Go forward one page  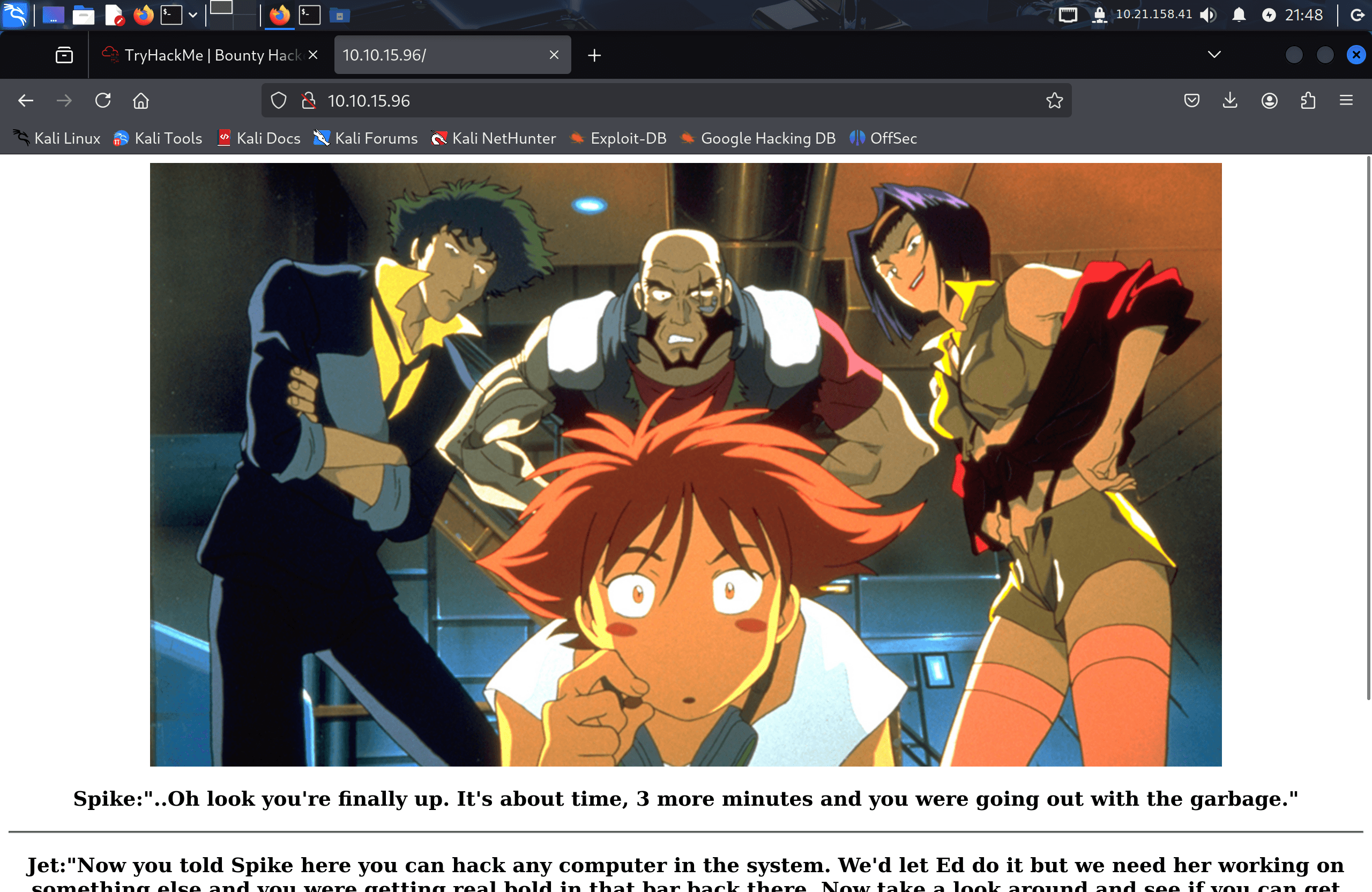coord(64,101)
